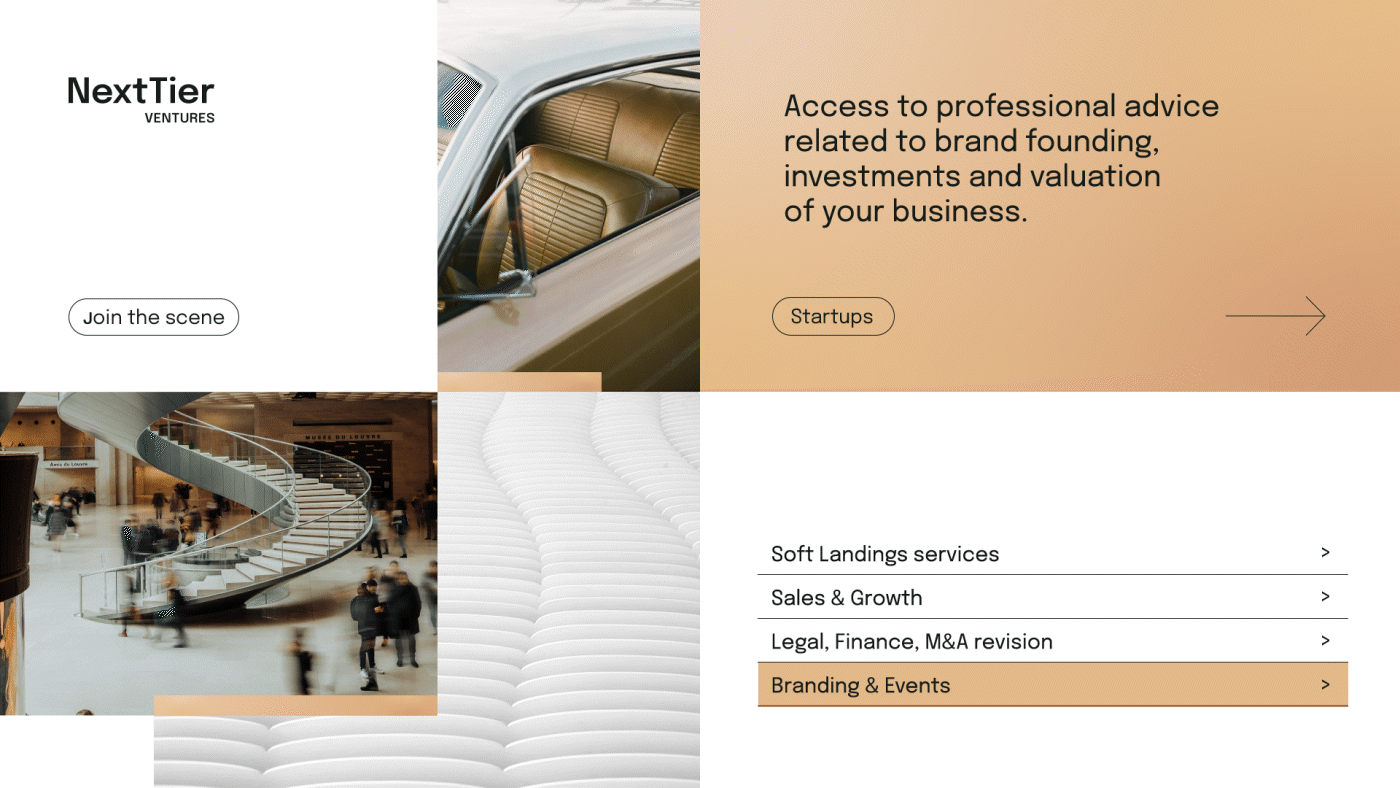Select Legal, Finance, M&A revision entry
Screen dimensions: 1400x788
click(x=1053, y=641)
